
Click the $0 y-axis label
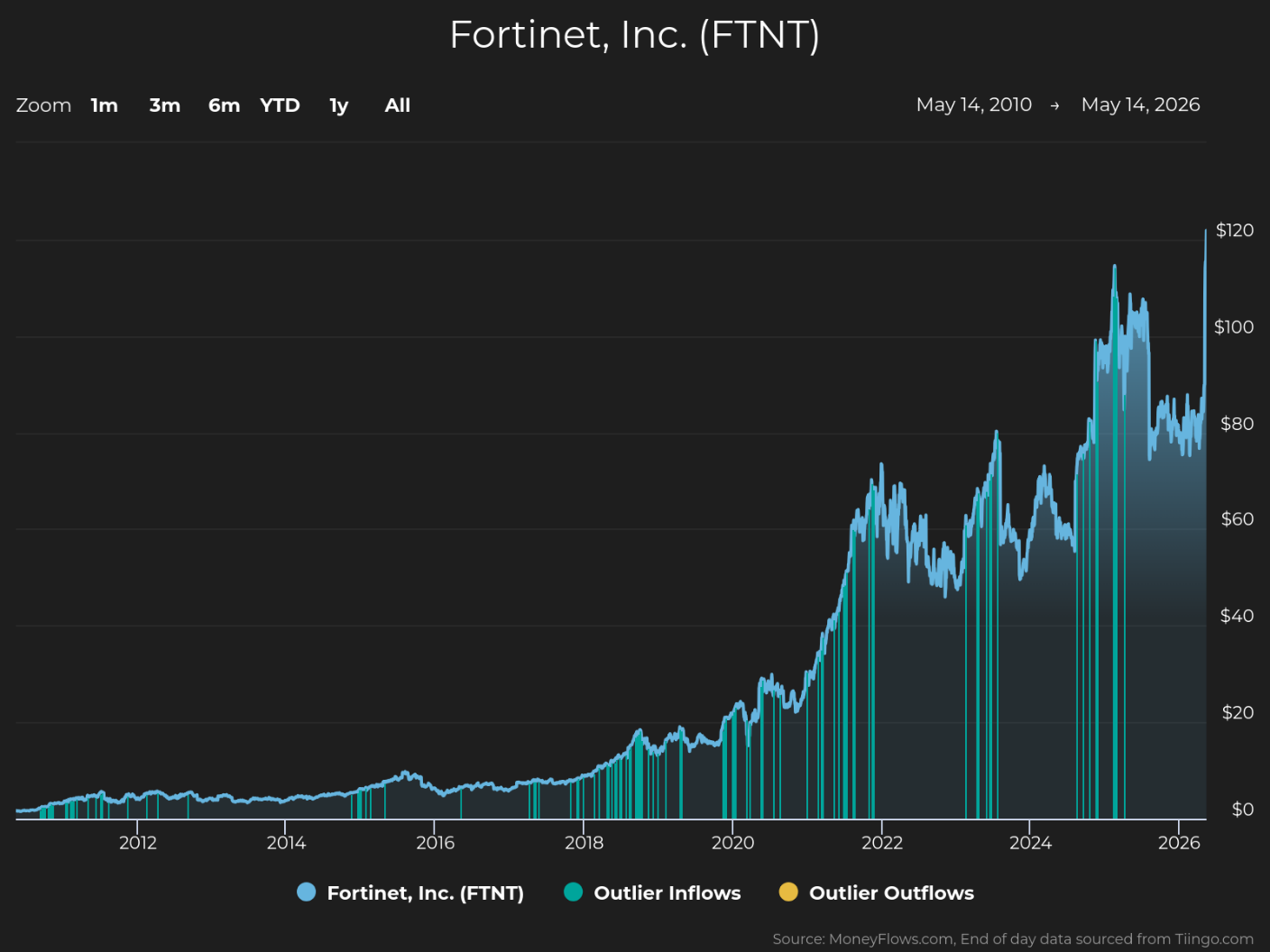[1243, 810]
